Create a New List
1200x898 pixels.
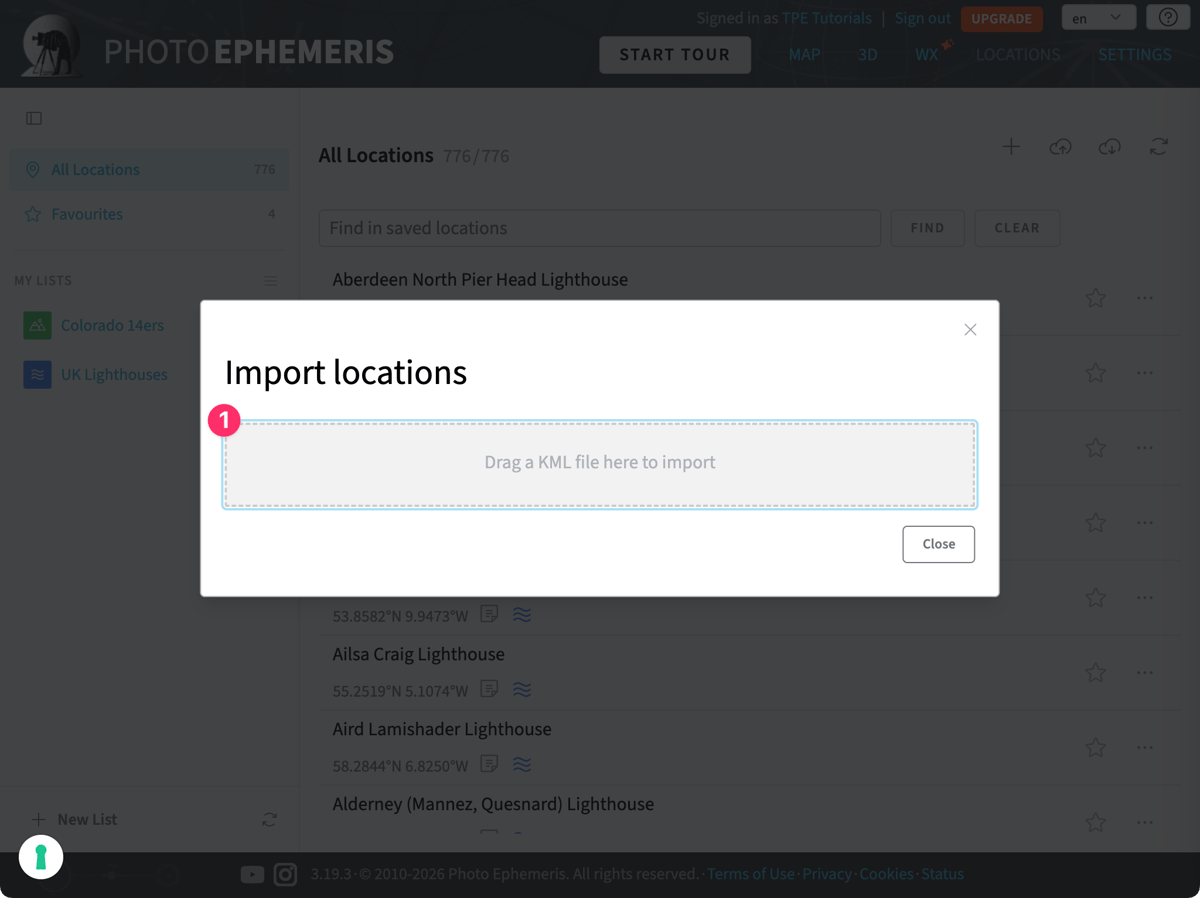pos(75,819)
